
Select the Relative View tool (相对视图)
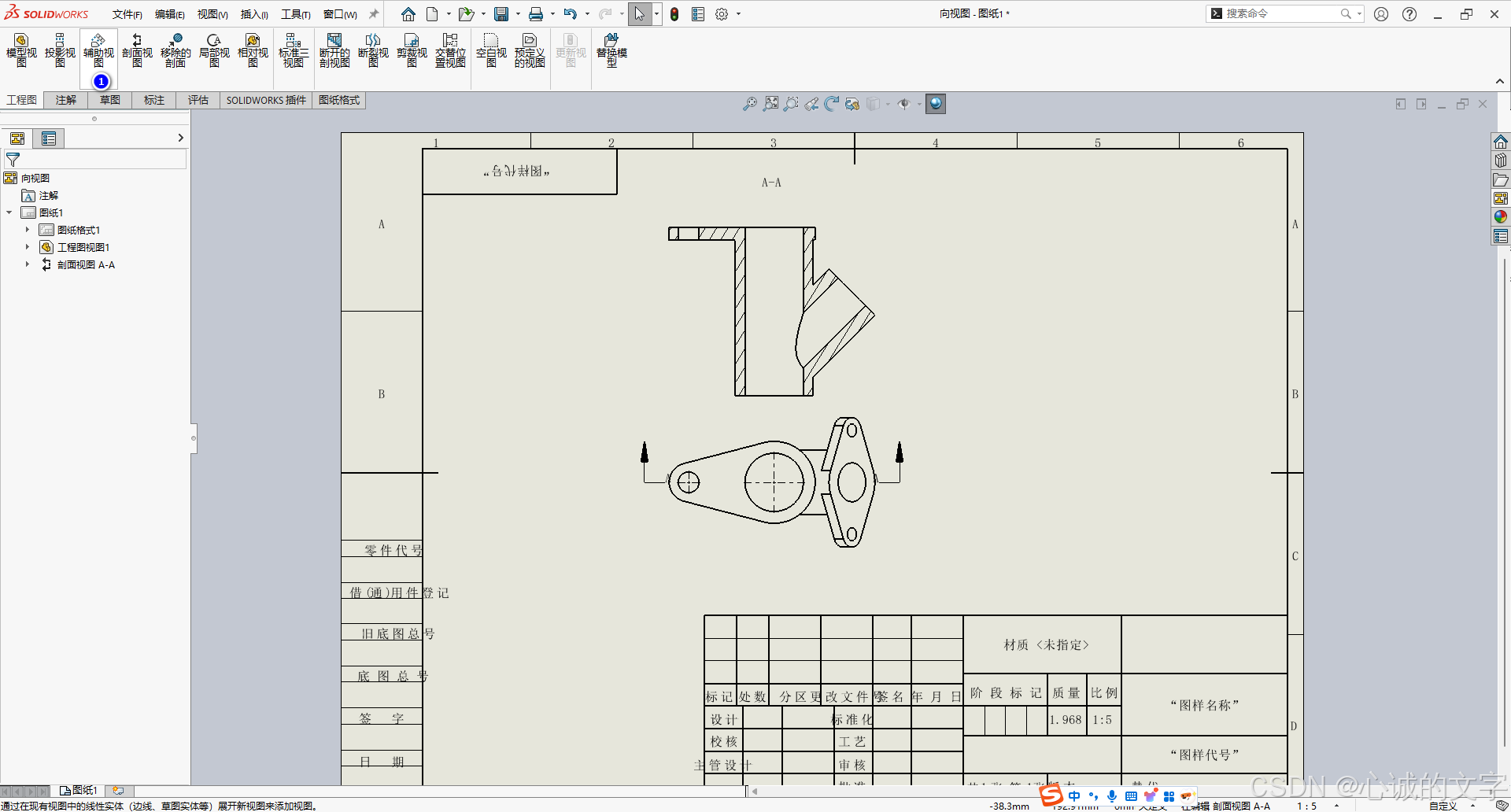click(x=253, y=50)
